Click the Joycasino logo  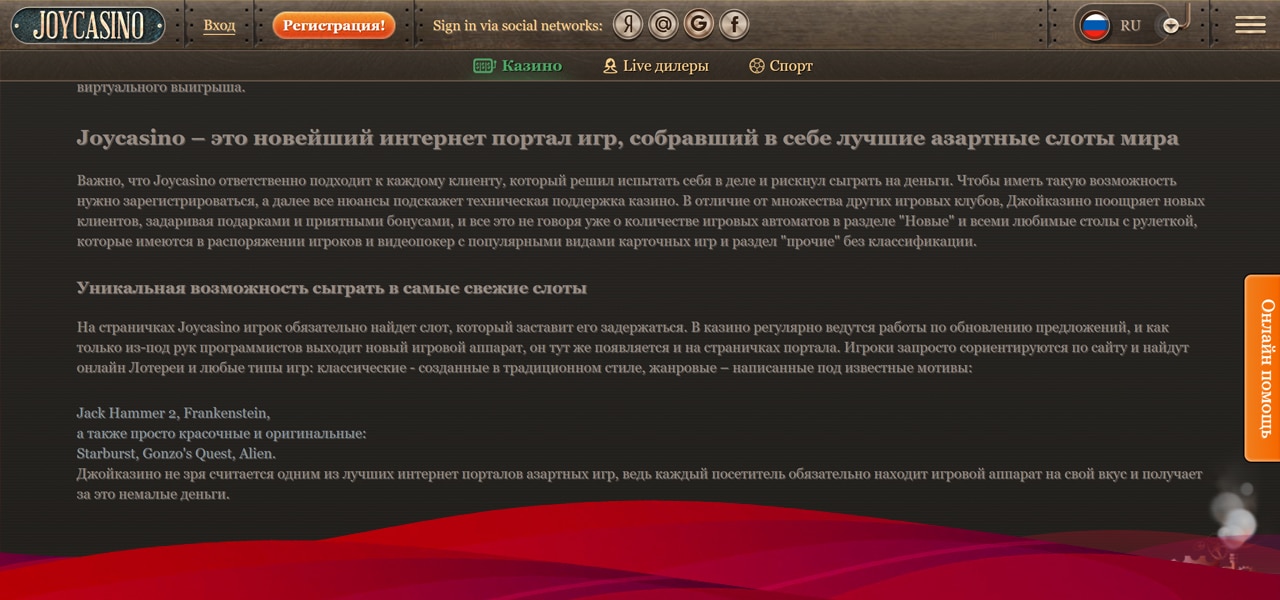87,24
